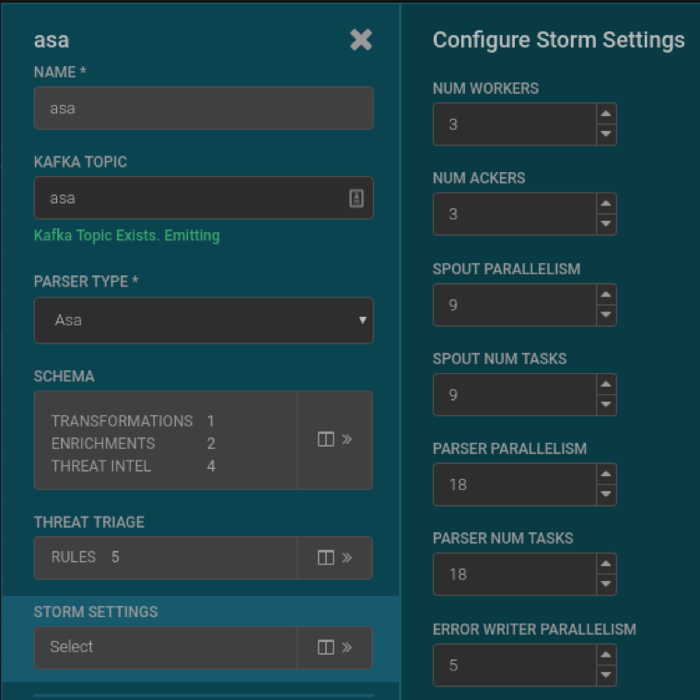Decrease Spout Parallelism value
This screenshot has width=700, height=700.
tap(606, 315)
